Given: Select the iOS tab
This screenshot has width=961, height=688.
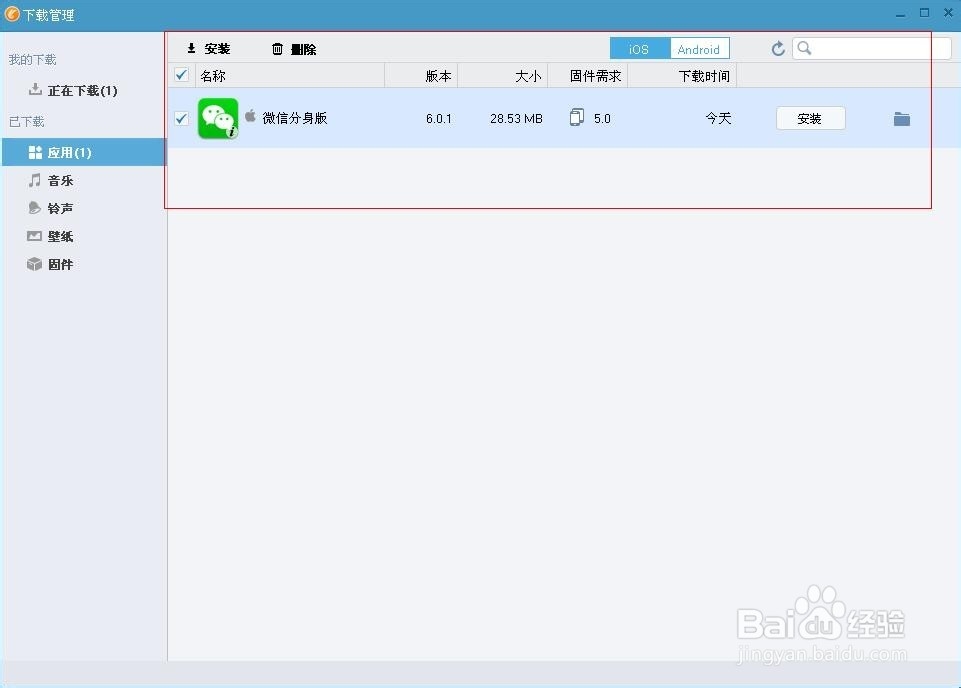Looking at the screenshot, I should click(639, 48).
